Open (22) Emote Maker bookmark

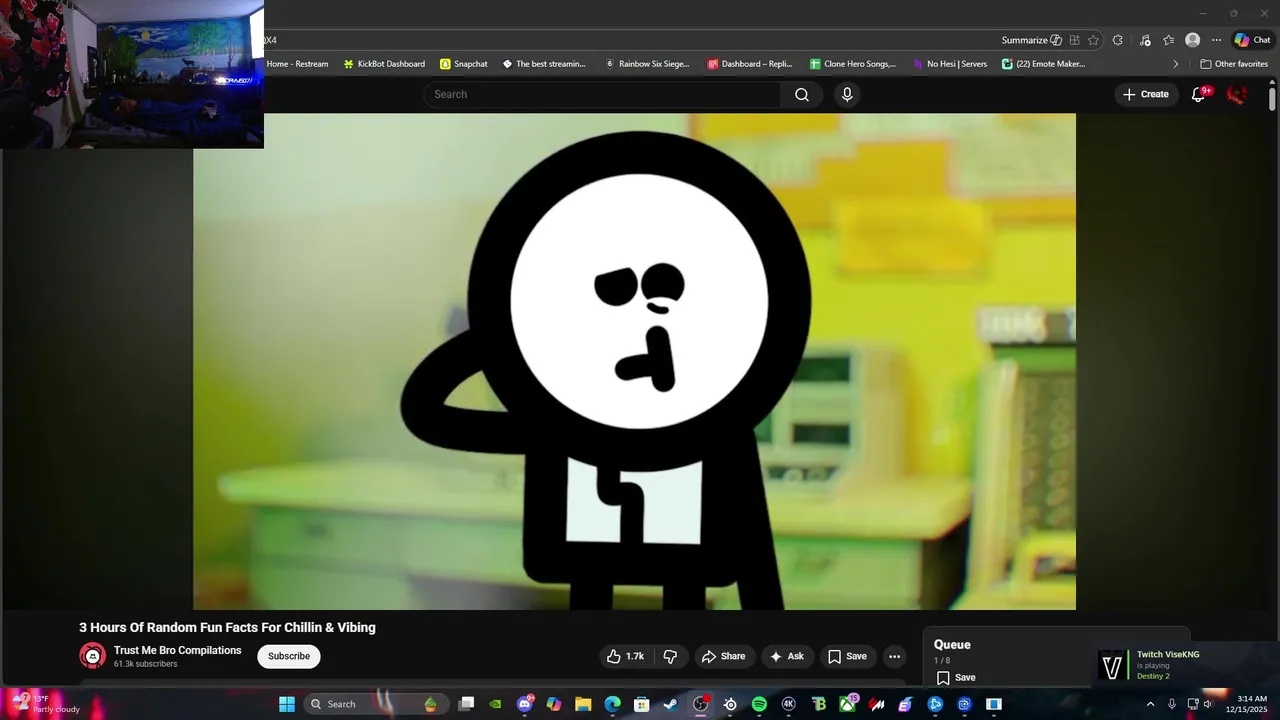1044,64
